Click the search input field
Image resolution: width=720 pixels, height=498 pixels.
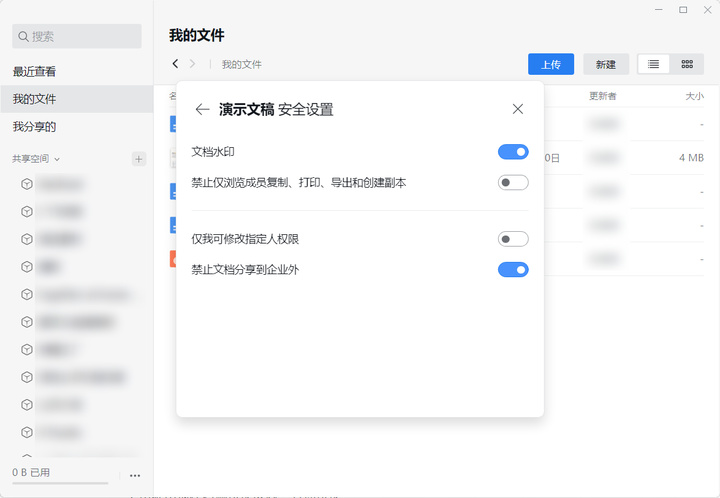[77, 36]
